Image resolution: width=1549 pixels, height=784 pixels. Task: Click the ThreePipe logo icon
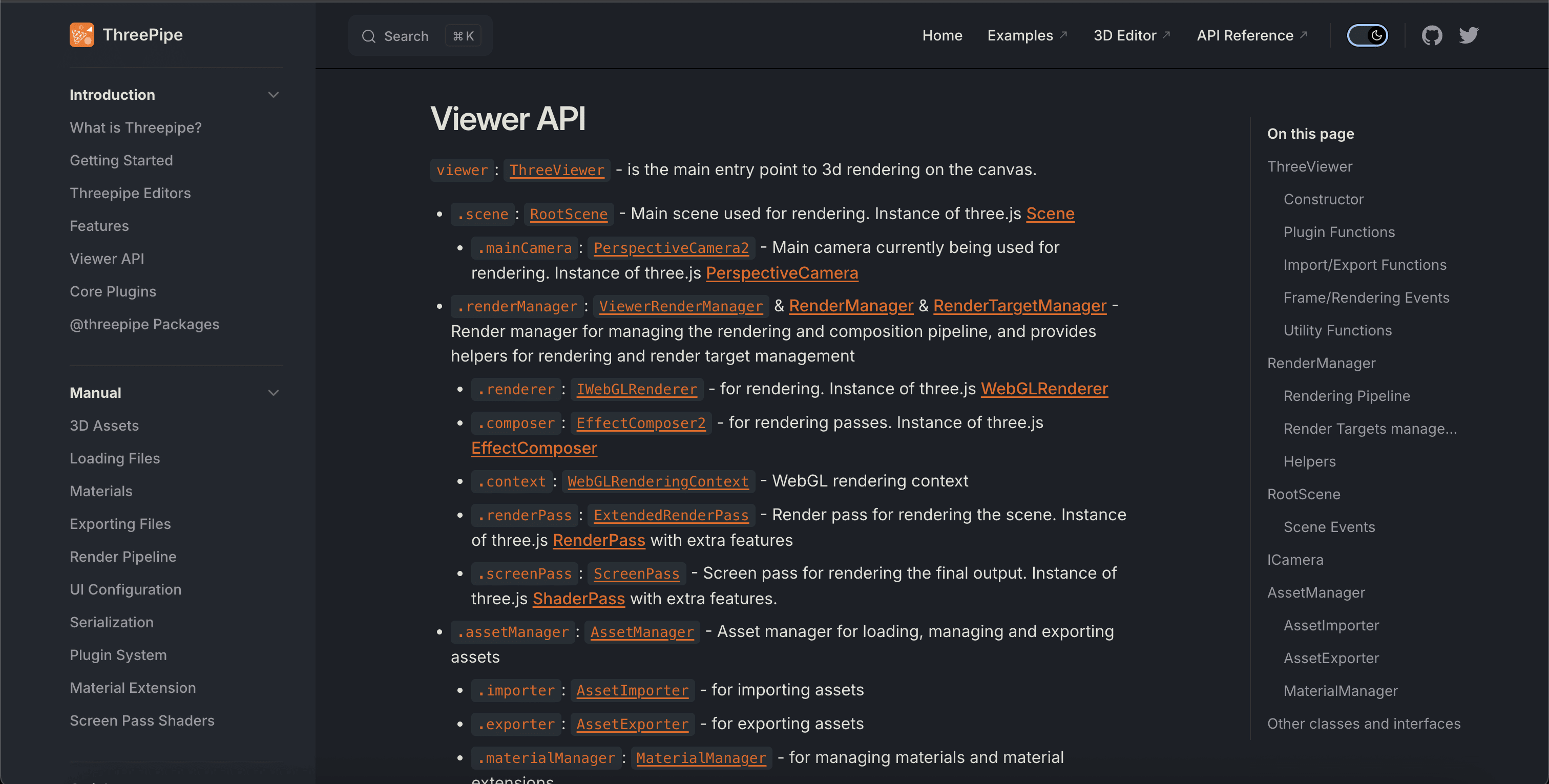pyautogui.click(x=82, y=35)
